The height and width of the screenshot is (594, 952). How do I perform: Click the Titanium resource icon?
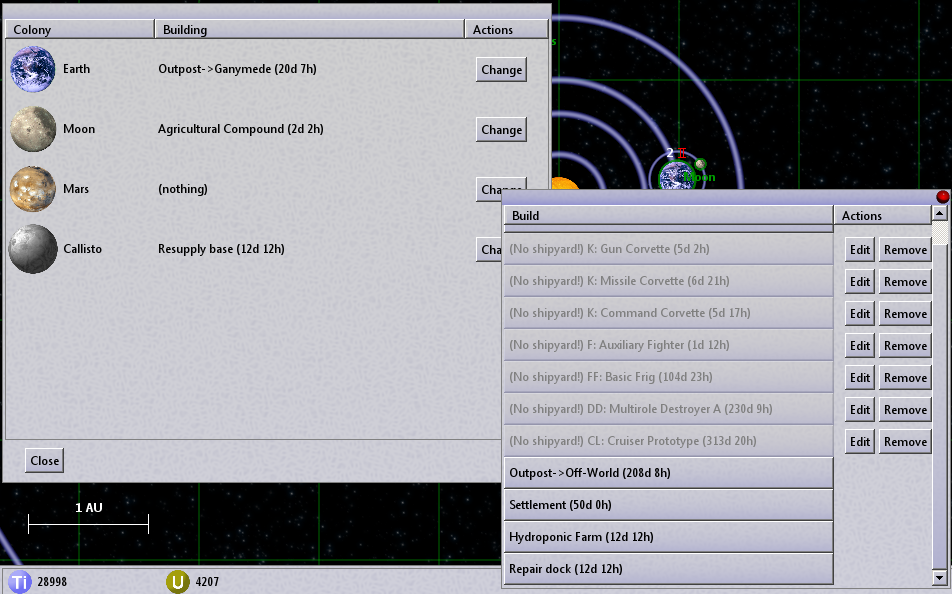click(x=19, y=582)
